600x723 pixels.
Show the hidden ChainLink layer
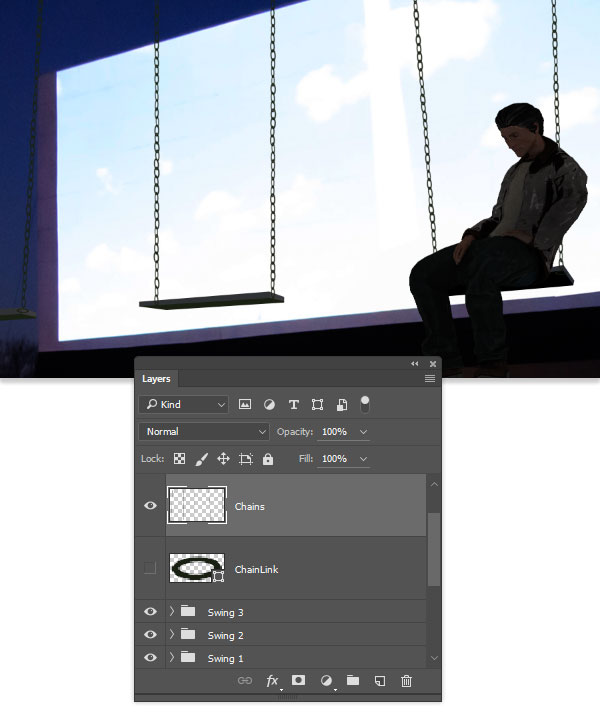click(x=150, y=568)
